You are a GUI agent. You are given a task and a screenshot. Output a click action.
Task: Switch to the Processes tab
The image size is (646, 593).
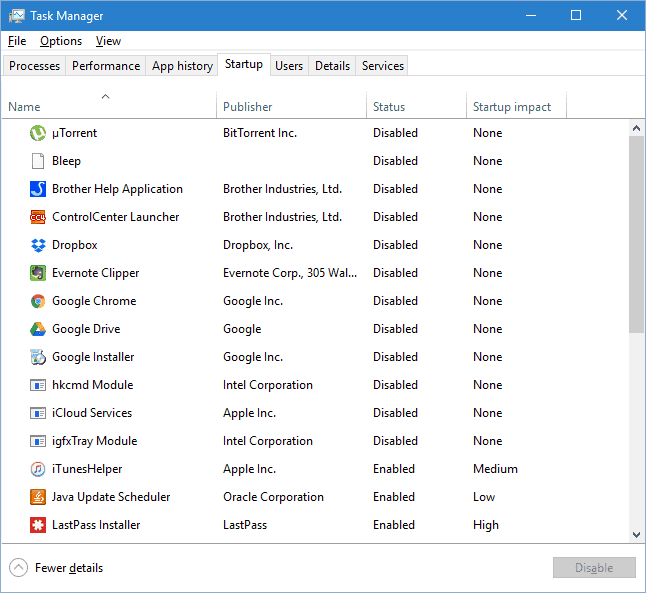(35, 66)
